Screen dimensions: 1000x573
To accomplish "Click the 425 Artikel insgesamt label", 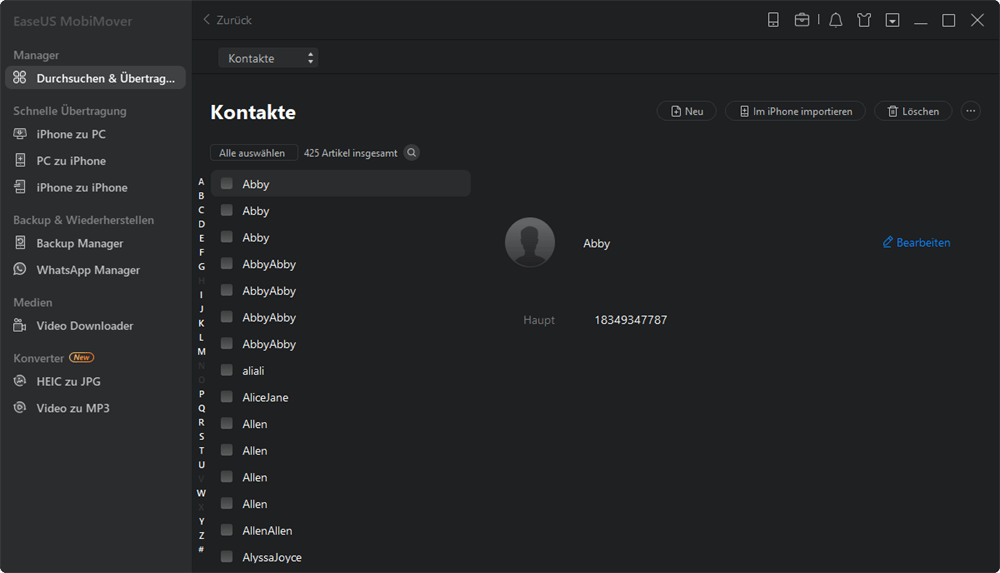I will [350, 153].
